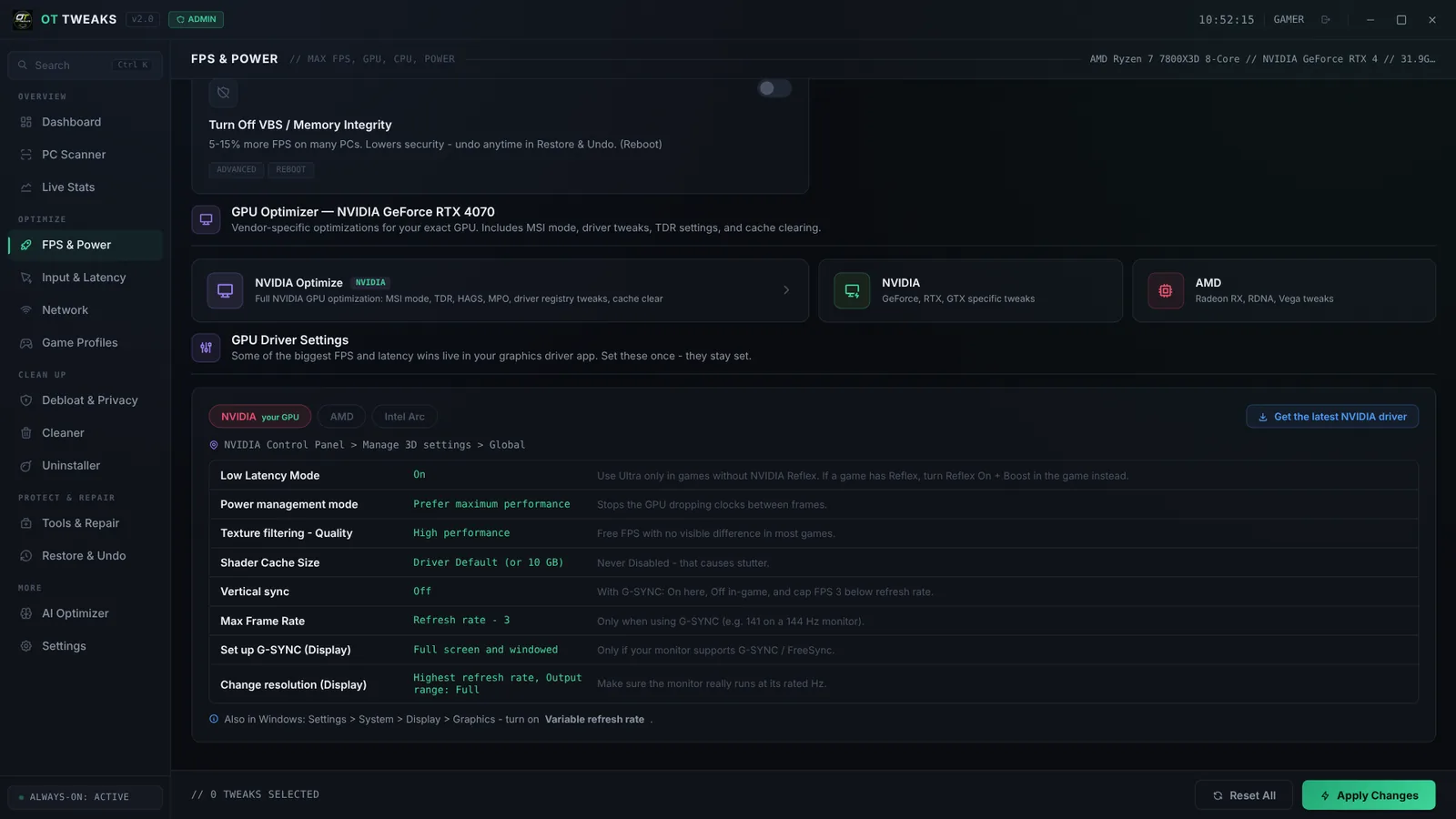This screenshot has height=819, width=1456.
Task: Switch to the AMD driver settings tab
Action: pos(341,417)
